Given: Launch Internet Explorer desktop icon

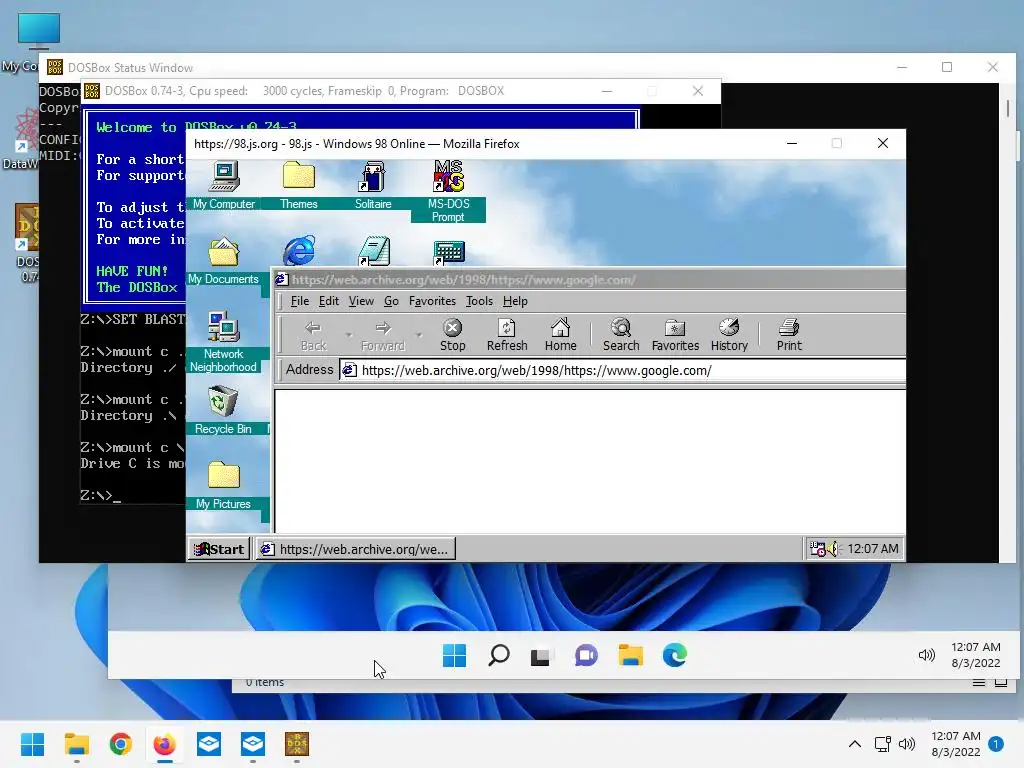Looking at the screenshot, I should [x=299, y=251].
